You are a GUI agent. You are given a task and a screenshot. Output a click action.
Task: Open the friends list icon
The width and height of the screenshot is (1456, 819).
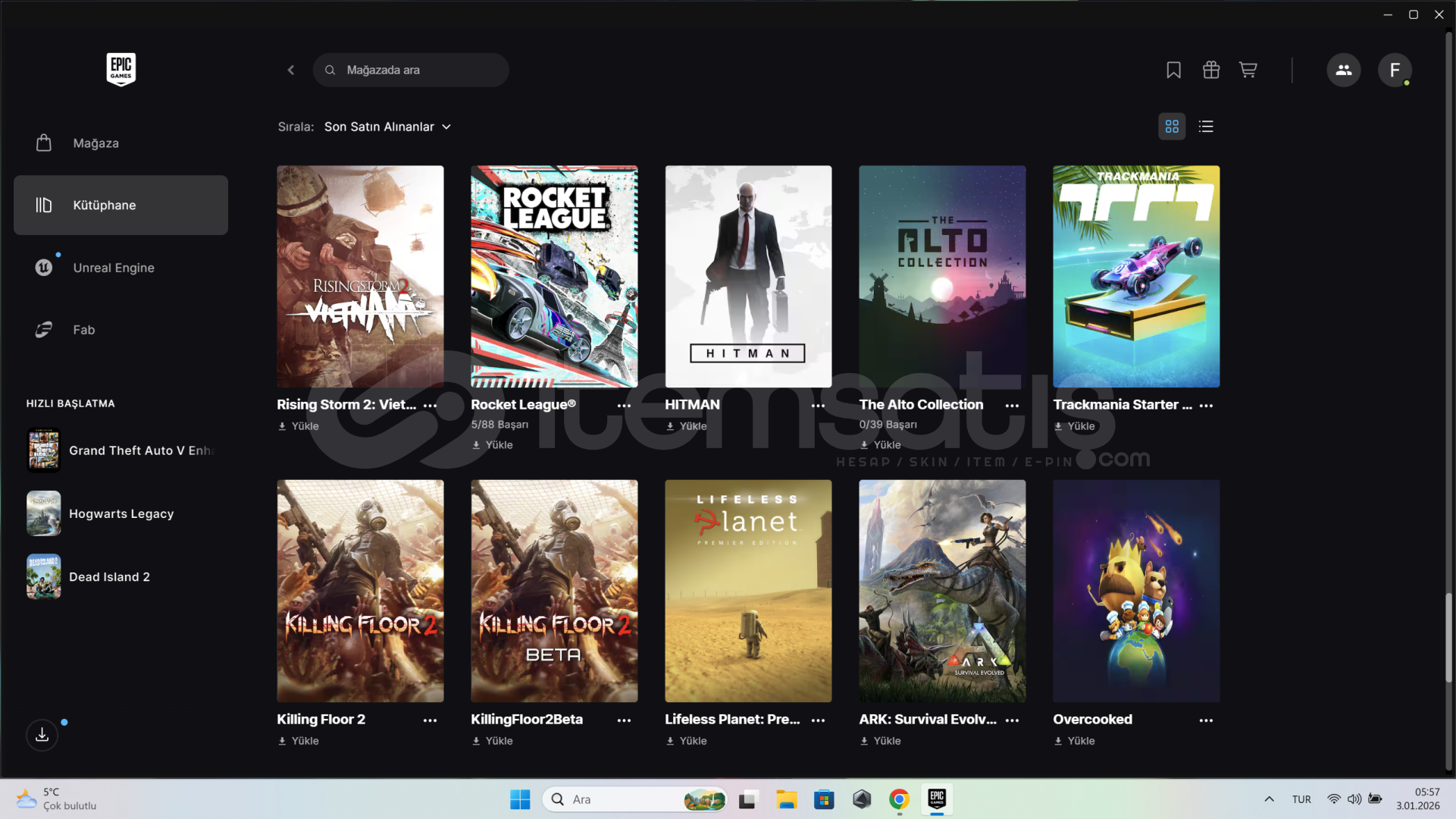pos(1343,70)
